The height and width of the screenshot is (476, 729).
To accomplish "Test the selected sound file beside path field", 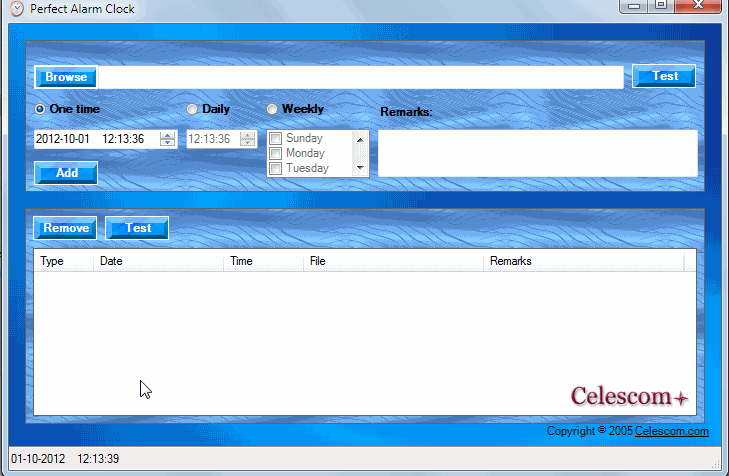I will [x=664, y=76].
